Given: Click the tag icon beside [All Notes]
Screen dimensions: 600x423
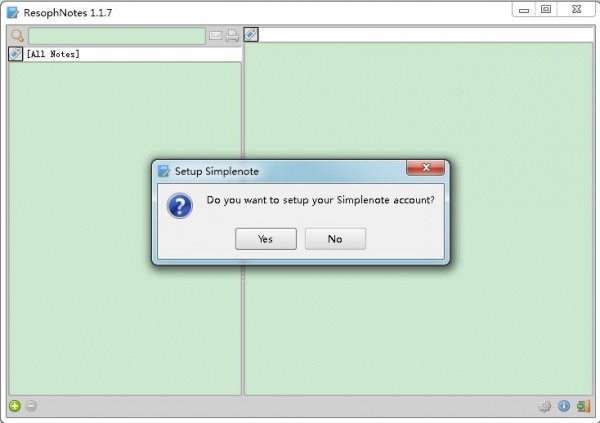Looking at the screenshot, I should click(15, 54).
